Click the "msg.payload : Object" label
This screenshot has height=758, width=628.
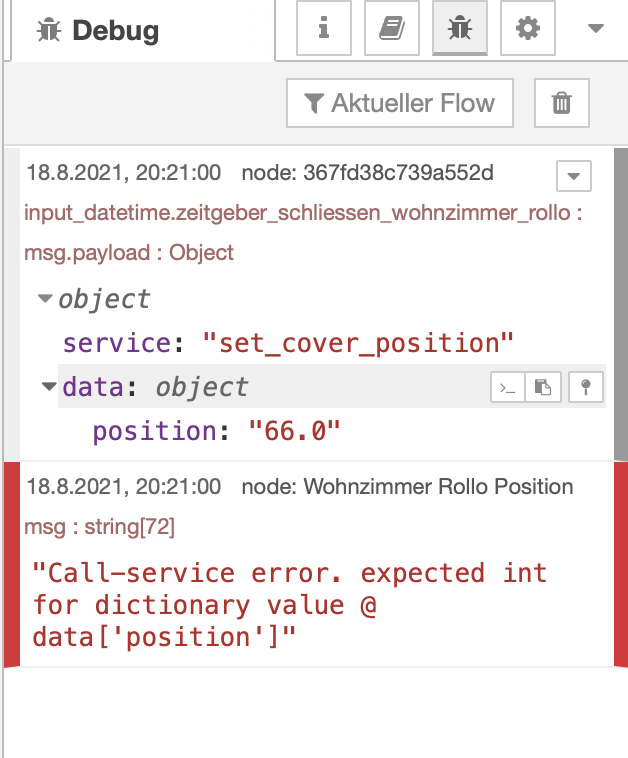point(129,253)
